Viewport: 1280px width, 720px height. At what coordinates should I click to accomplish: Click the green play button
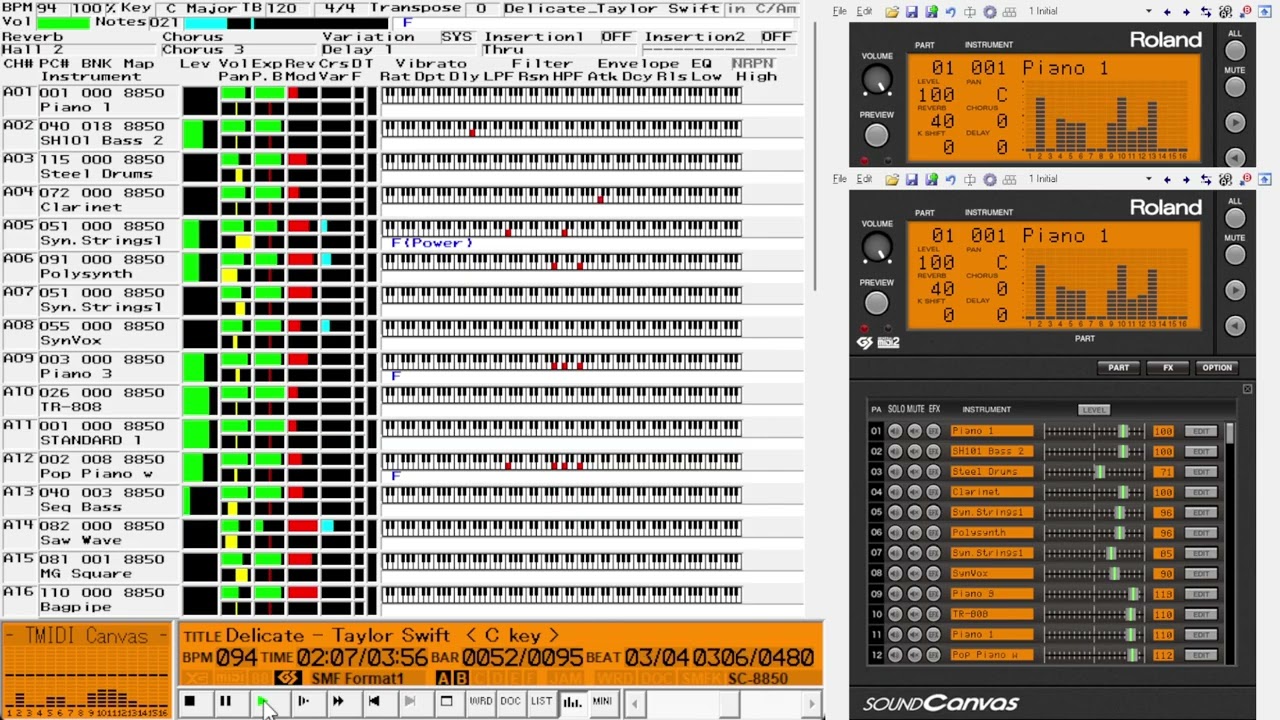click(x=262, y=702)
